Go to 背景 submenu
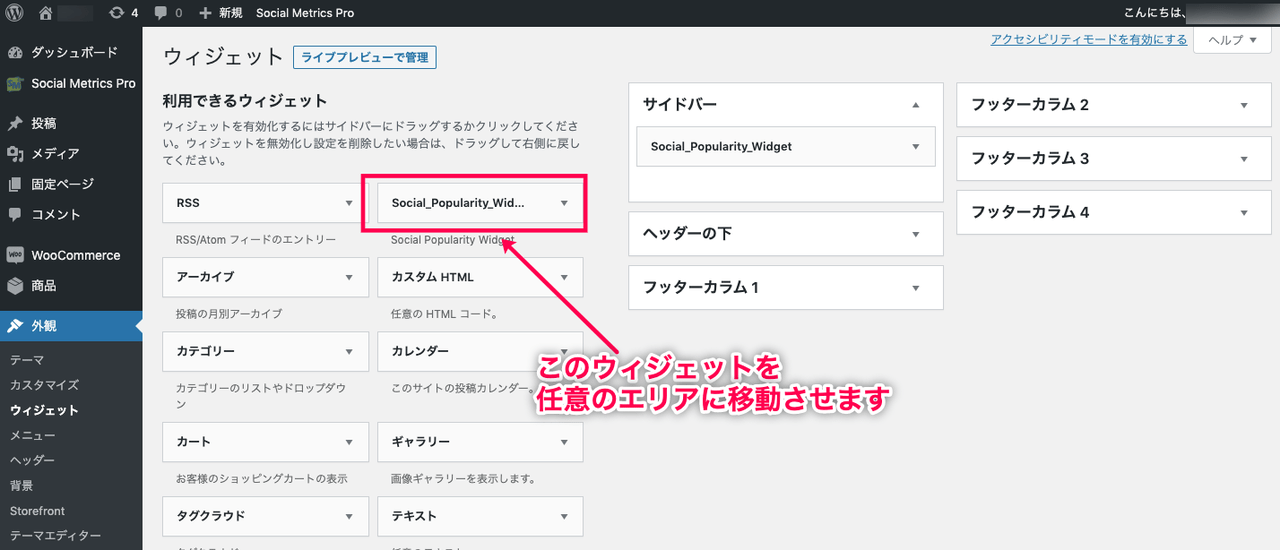Screen dimensions: 1280x550 (22, 486)
